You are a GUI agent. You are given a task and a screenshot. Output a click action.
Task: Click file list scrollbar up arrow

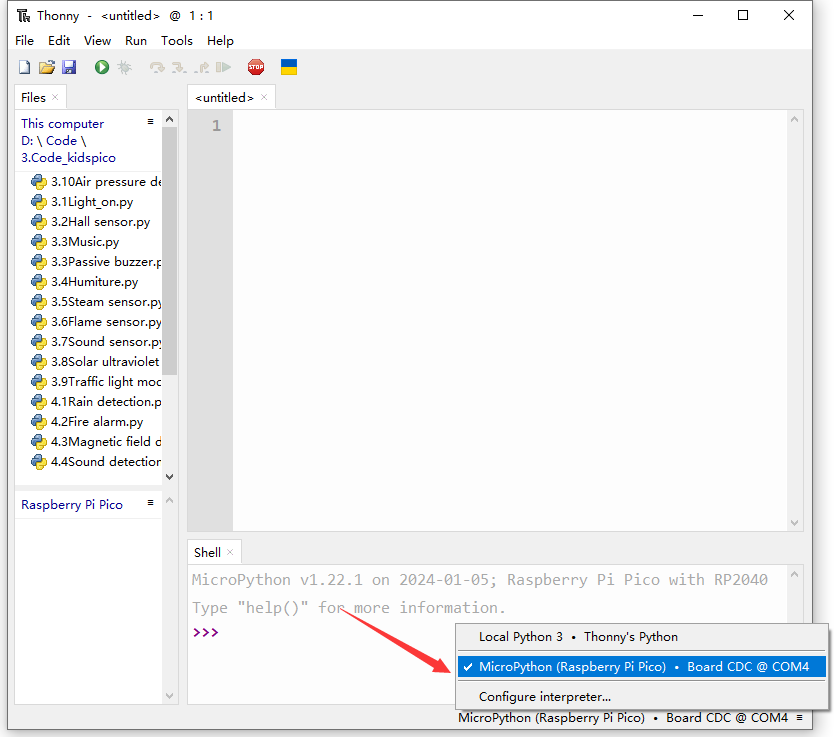coord(170,119)
